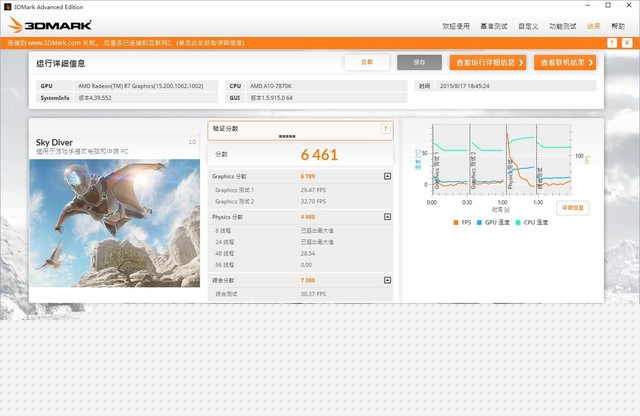Click the arrow on 查看运行详细信息 button

[521, 62]
